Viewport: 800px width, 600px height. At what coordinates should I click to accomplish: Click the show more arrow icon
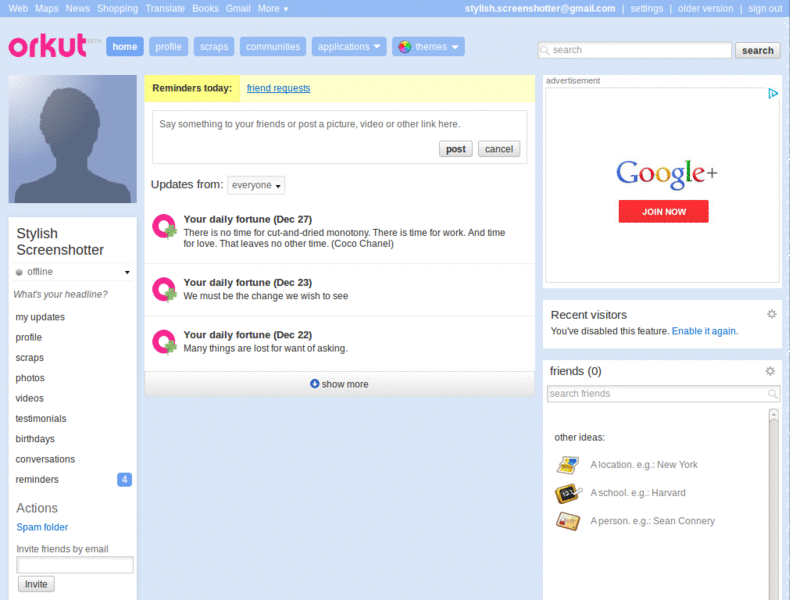(x=314, y=384)
